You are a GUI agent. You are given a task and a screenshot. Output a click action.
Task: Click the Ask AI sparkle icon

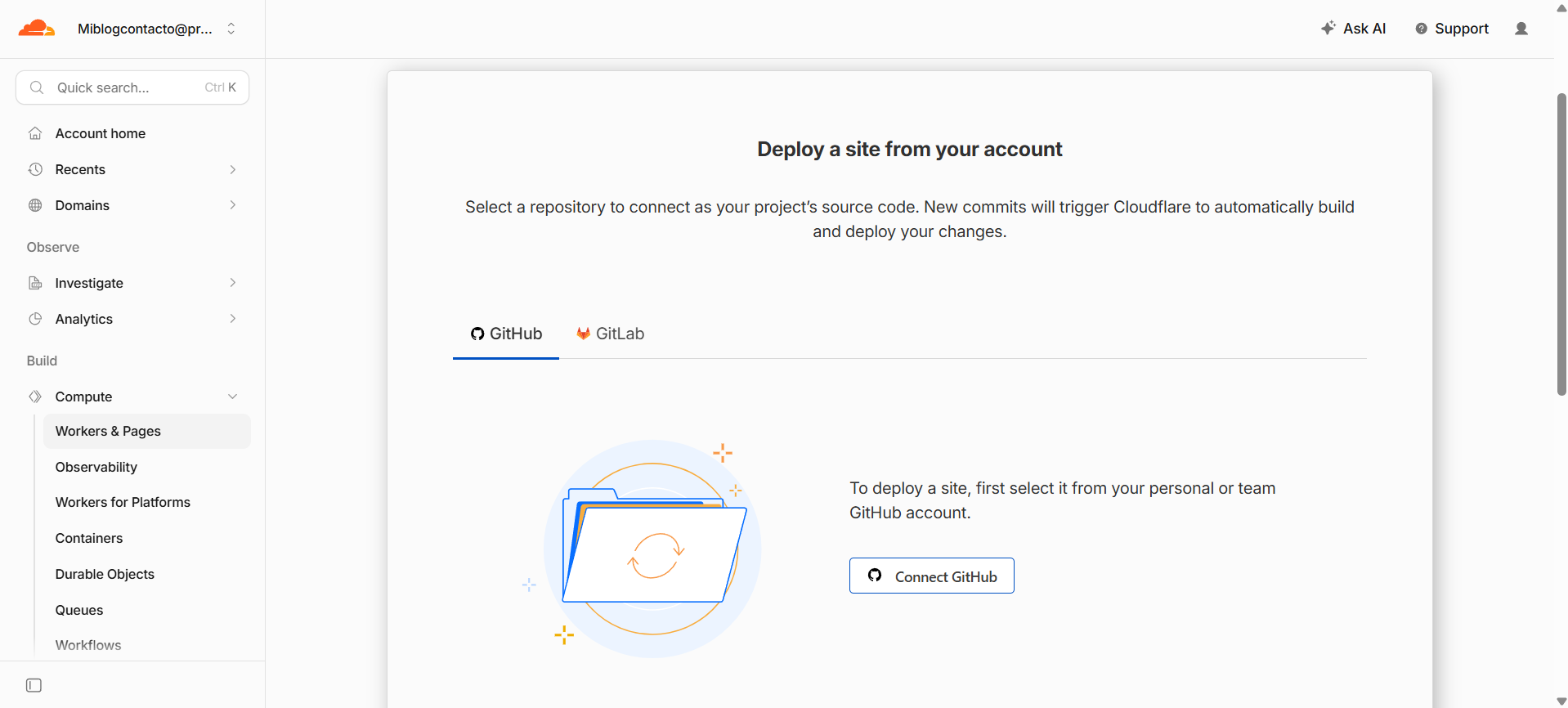(x=1328, y=28)
